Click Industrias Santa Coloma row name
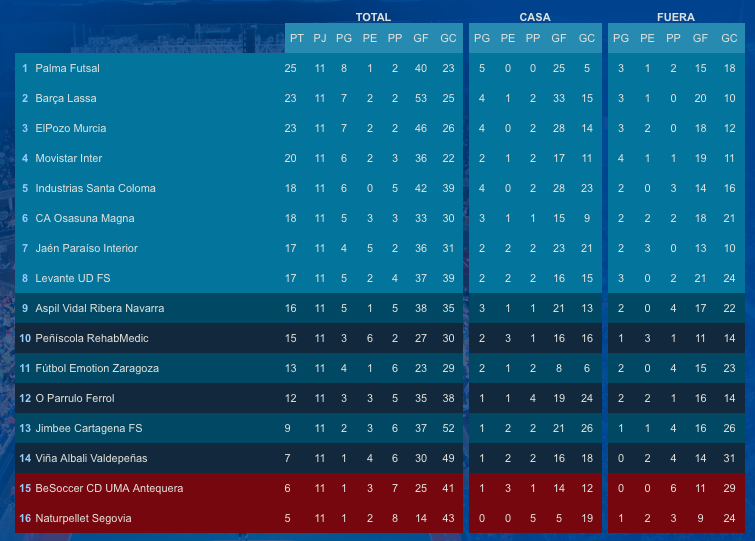Image resolution: width=755 pixels, height=541 pixels. click(95, 188)
